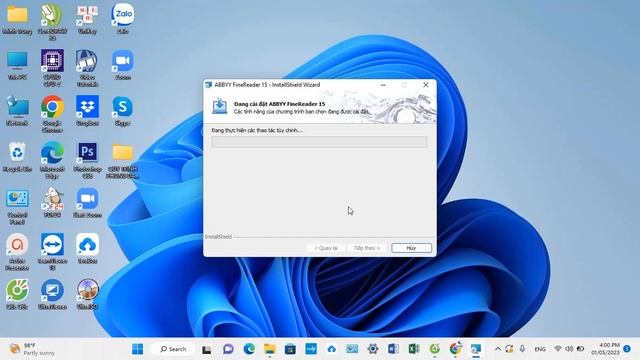The height and width of the screenshot is (360, 640).
Task: Open the UniKey desktop shortcut
Action: tap(87, 19)
